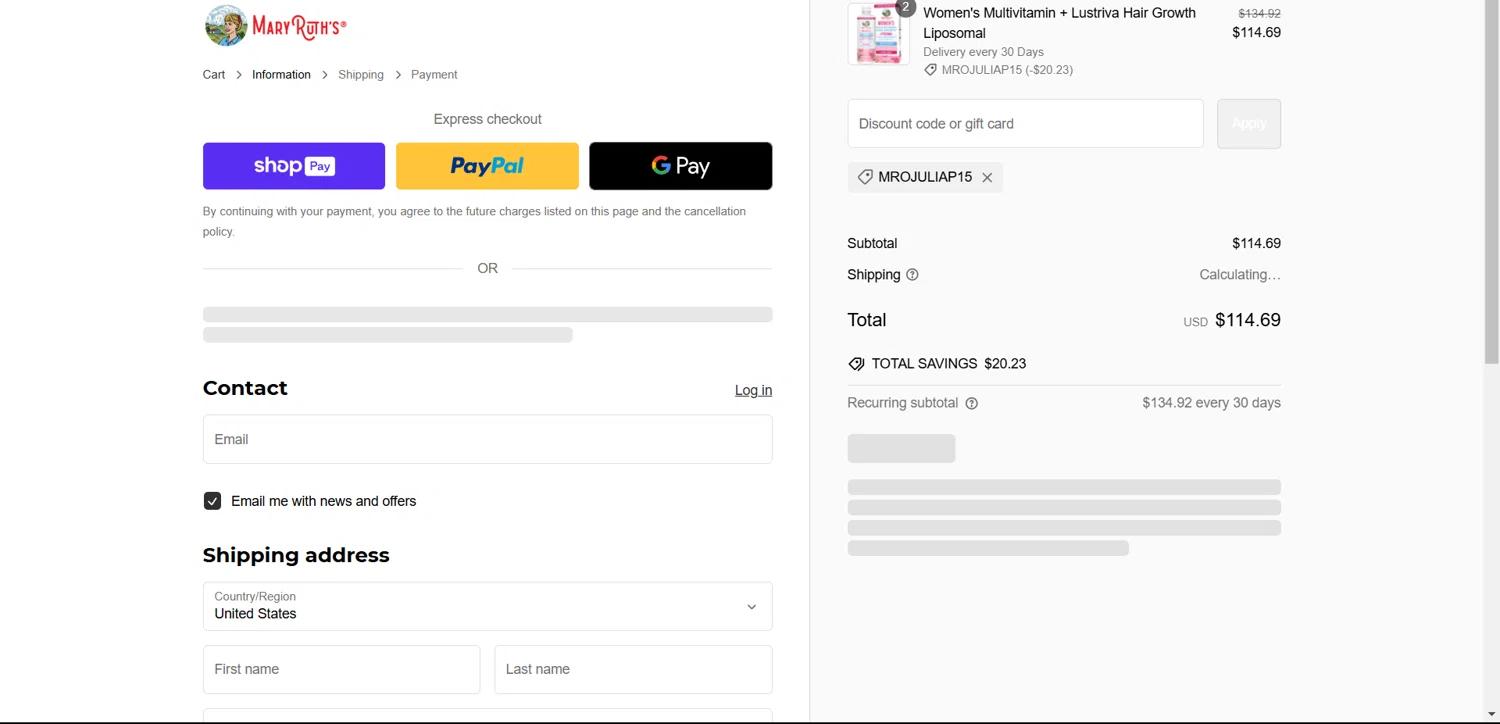The width and height of the screenshot is (1500, 724).
Task: Focus the First name field
Action: [x=341, y=669]
